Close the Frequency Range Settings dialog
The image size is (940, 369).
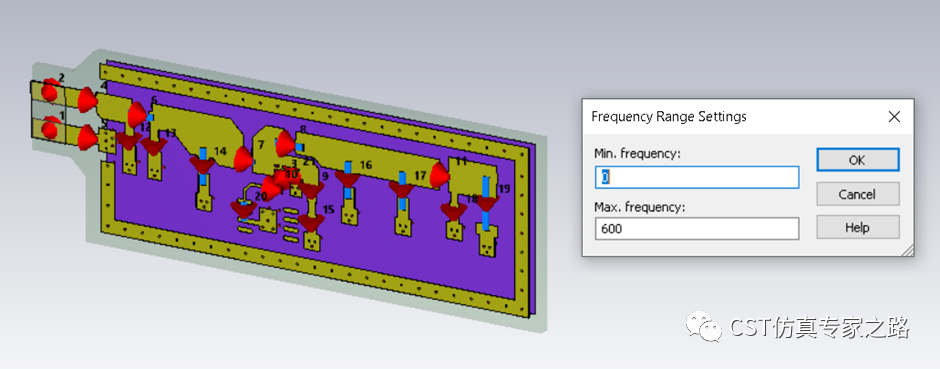point(894,117)
